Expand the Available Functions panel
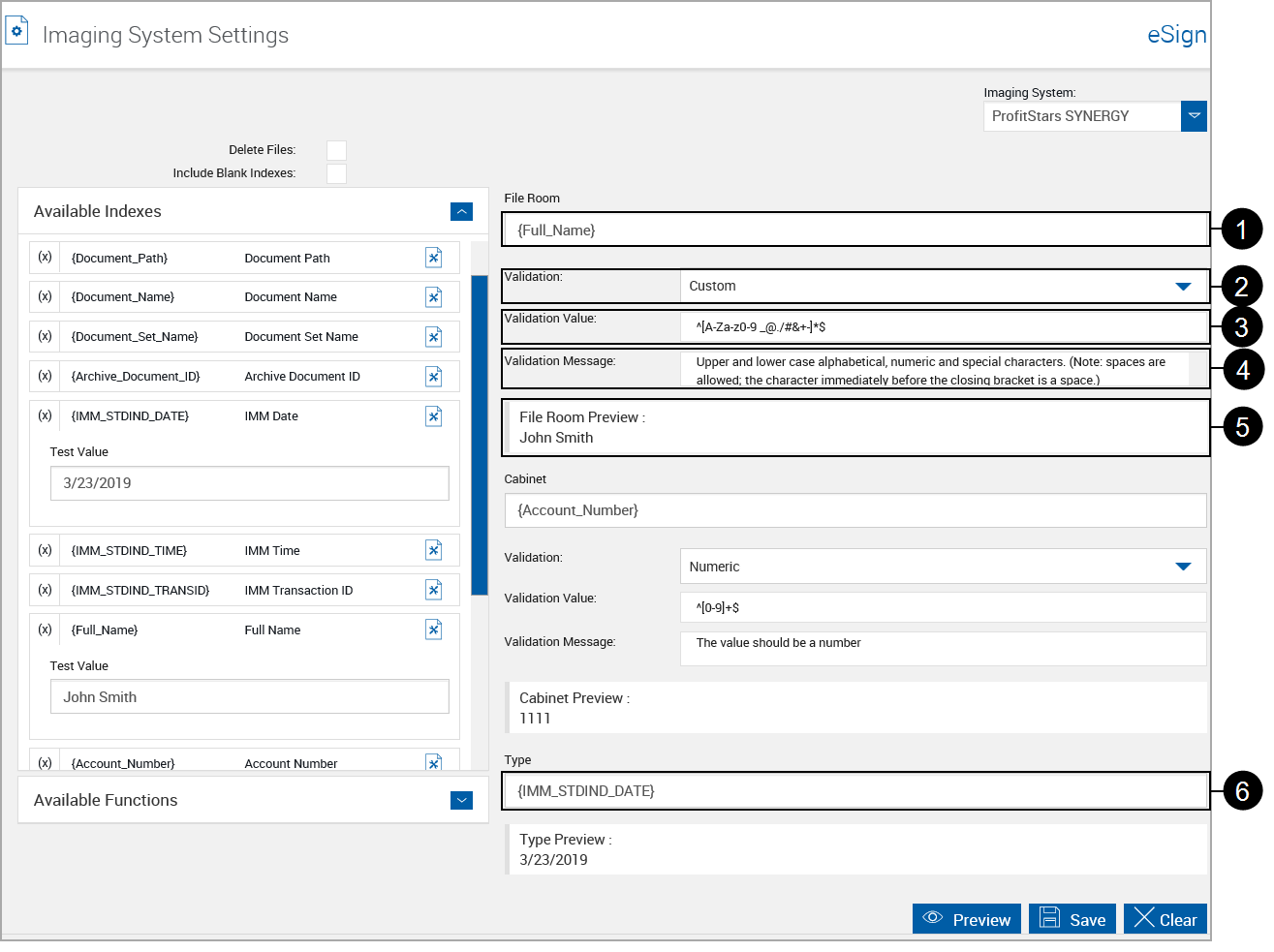The width and height of the screenshot is (1274, 952). (x=461, y=800)
